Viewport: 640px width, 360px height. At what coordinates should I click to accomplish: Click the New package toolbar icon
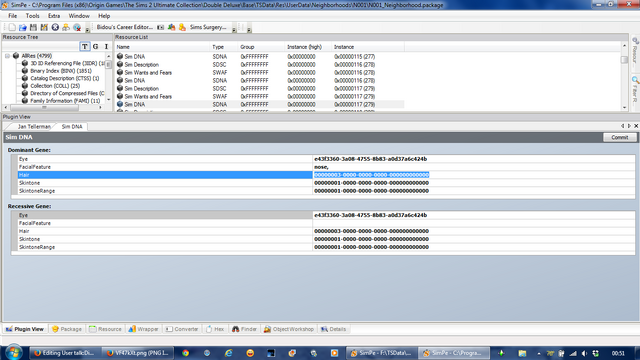[12, 27]
